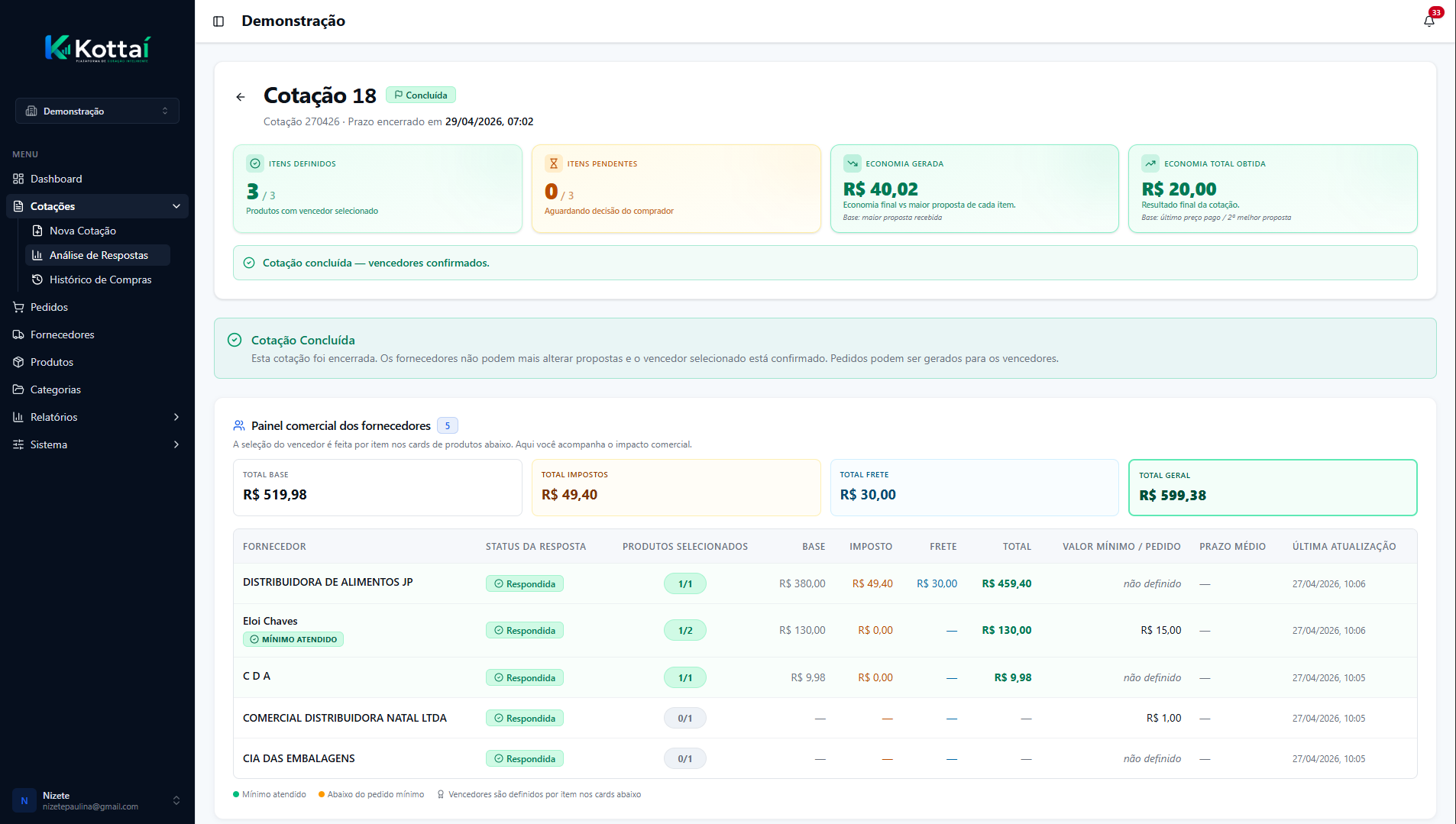Select the C D A supplier name
Image resolution: width=1456 pixels, height=824 pixels.
coord(257,676)
